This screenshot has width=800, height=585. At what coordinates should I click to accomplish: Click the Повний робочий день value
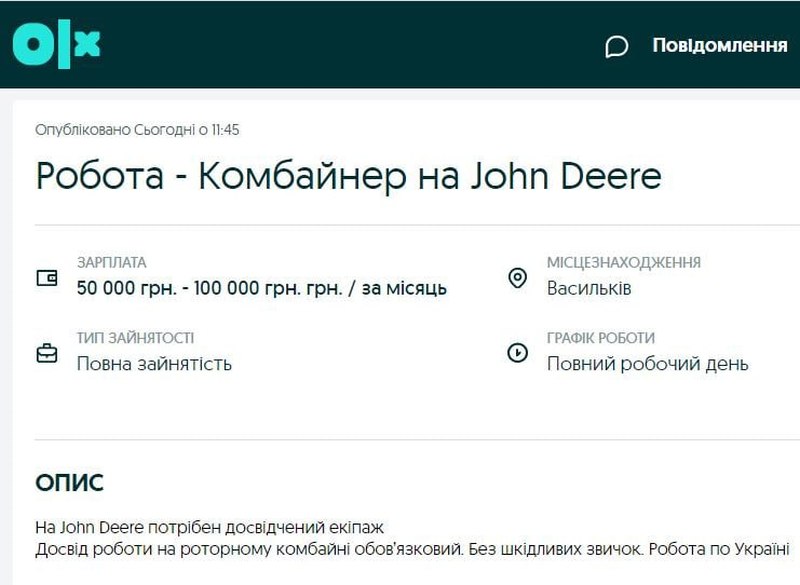click(x=647, y=364)
